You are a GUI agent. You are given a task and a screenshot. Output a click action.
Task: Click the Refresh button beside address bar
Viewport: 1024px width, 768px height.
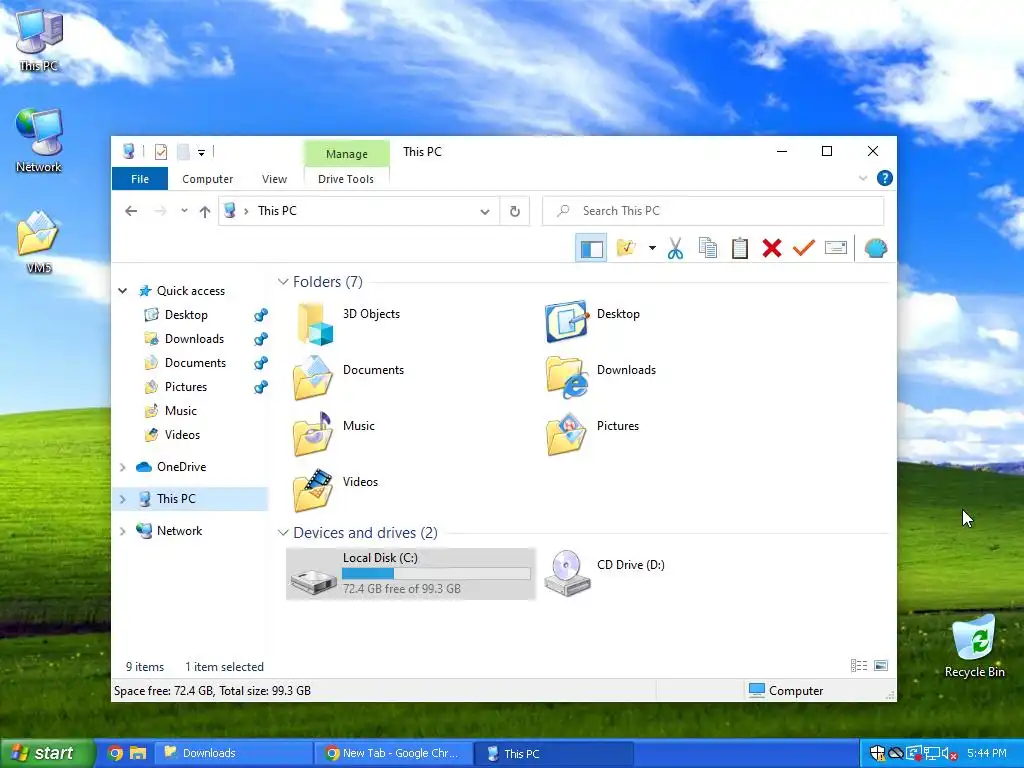point(515,211)
